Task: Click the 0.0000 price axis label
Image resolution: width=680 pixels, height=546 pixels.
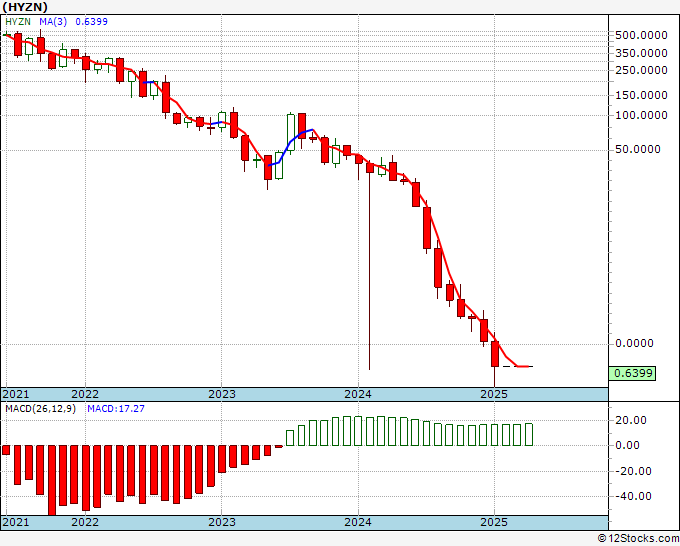Action: (634, 343)
